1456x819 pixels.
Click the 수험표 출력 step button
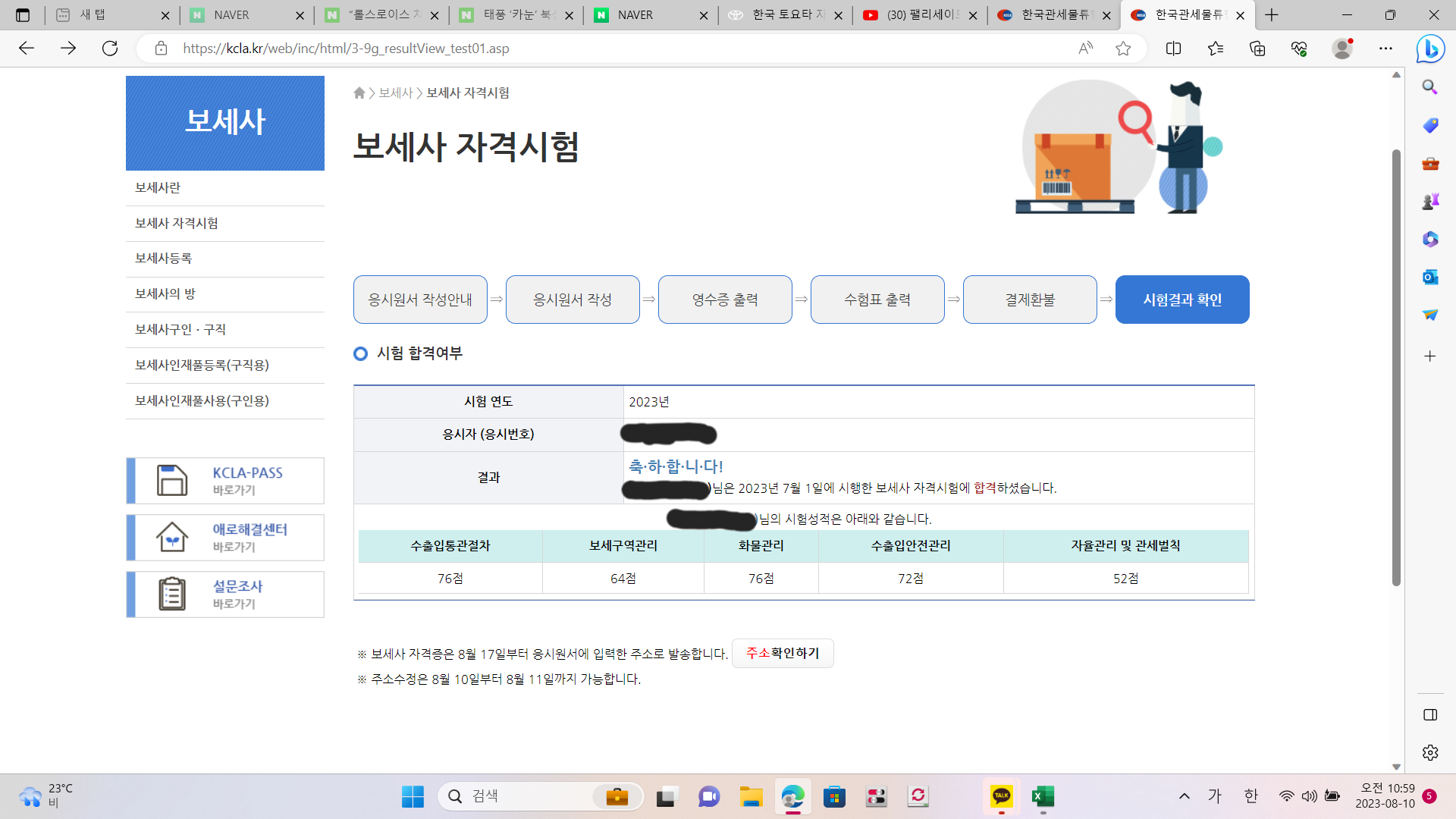pyautogui.click(x=877, y=300)
